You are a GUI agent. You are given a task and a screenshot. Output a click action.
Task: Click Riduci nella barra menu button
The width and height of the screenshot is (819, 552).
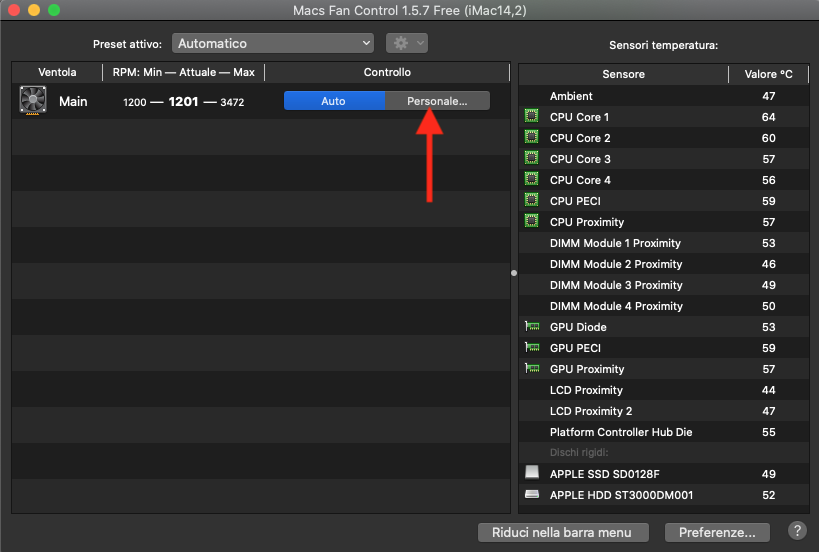click(x=563, y=533)
